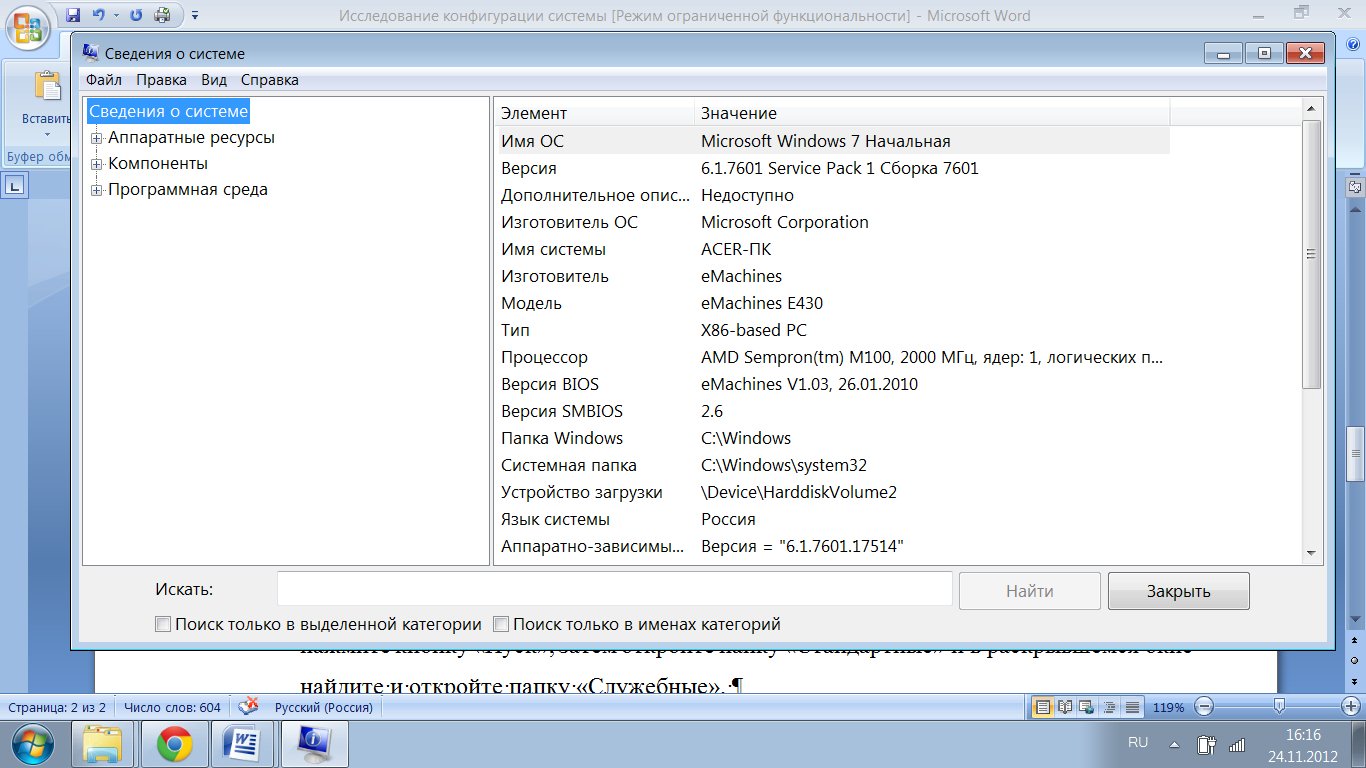Image resolution: width=1366 pixels, height=768 pixels.
Task: Expand the Аппаратные ресурсы node
Action: point(97,138)
